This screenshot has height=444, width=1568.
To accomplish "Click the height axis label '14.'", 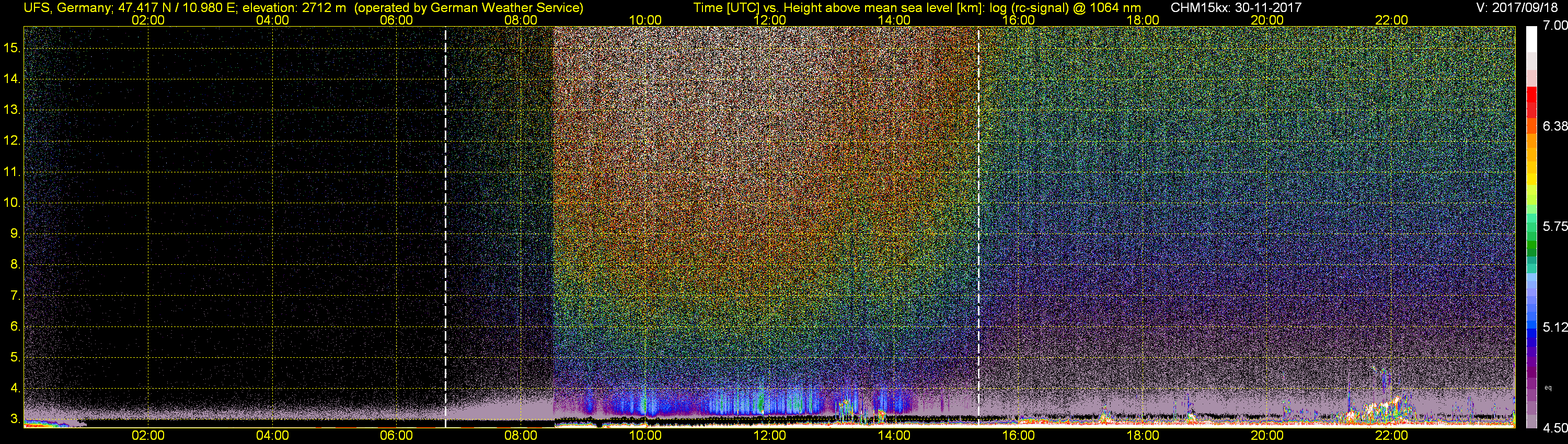I will [11, 78].
